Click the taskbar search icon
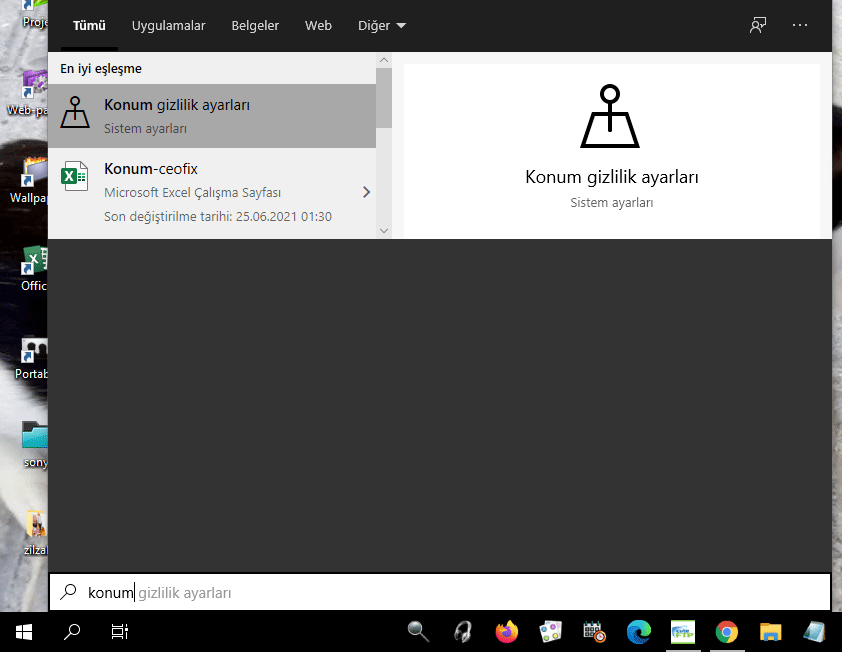The width and height of the screenshot is (842, 652). click(x=72, y=632)
